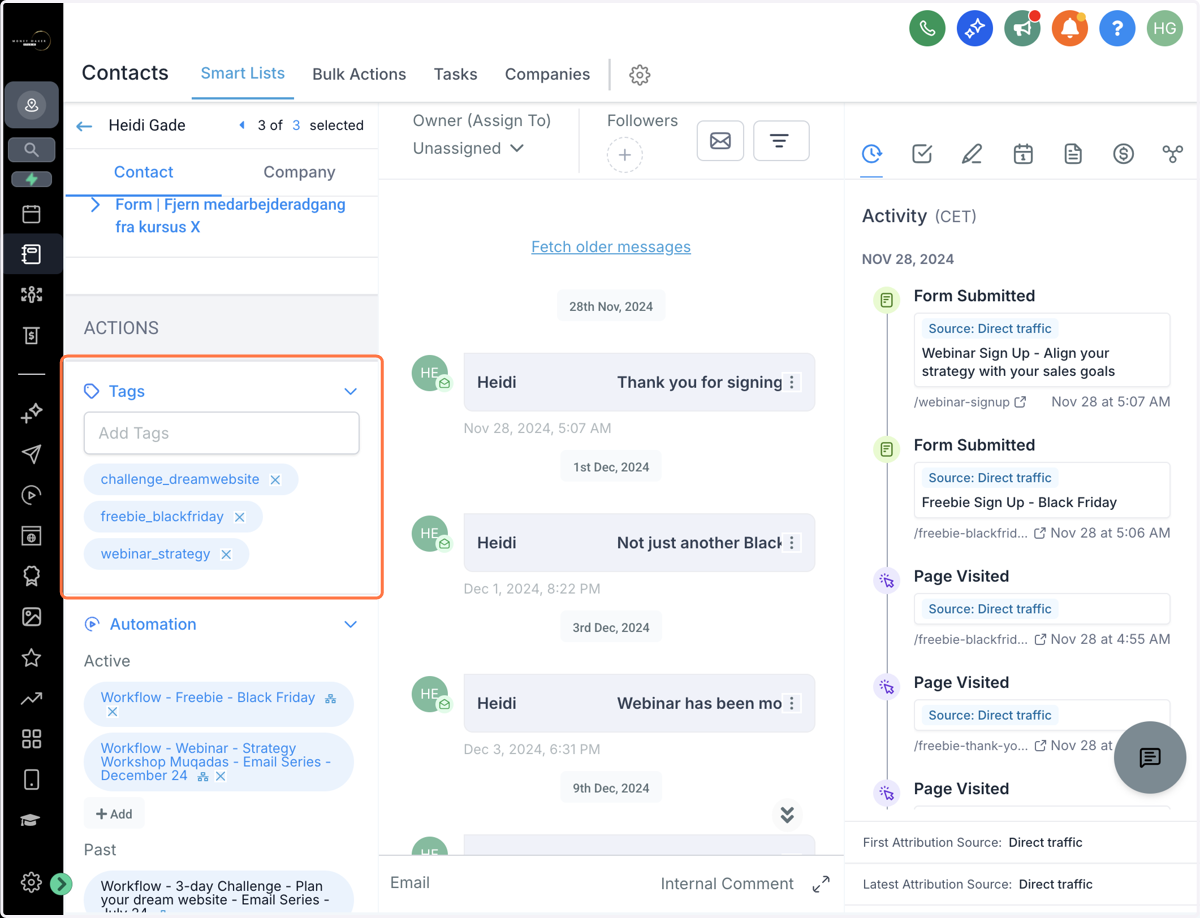Open the Sites icon in sidebar
The width and height of the screenshot is (1200, 918).
point(32,535)
